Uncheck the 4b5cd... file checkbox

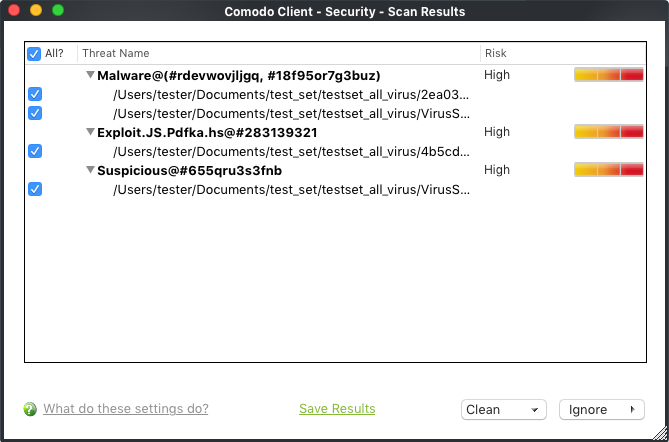coord(35,151)
